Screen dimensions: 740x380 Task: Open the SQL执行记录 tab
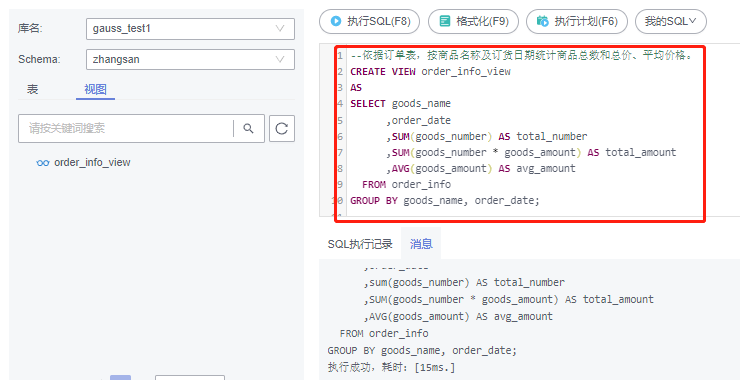coord(360,244)
